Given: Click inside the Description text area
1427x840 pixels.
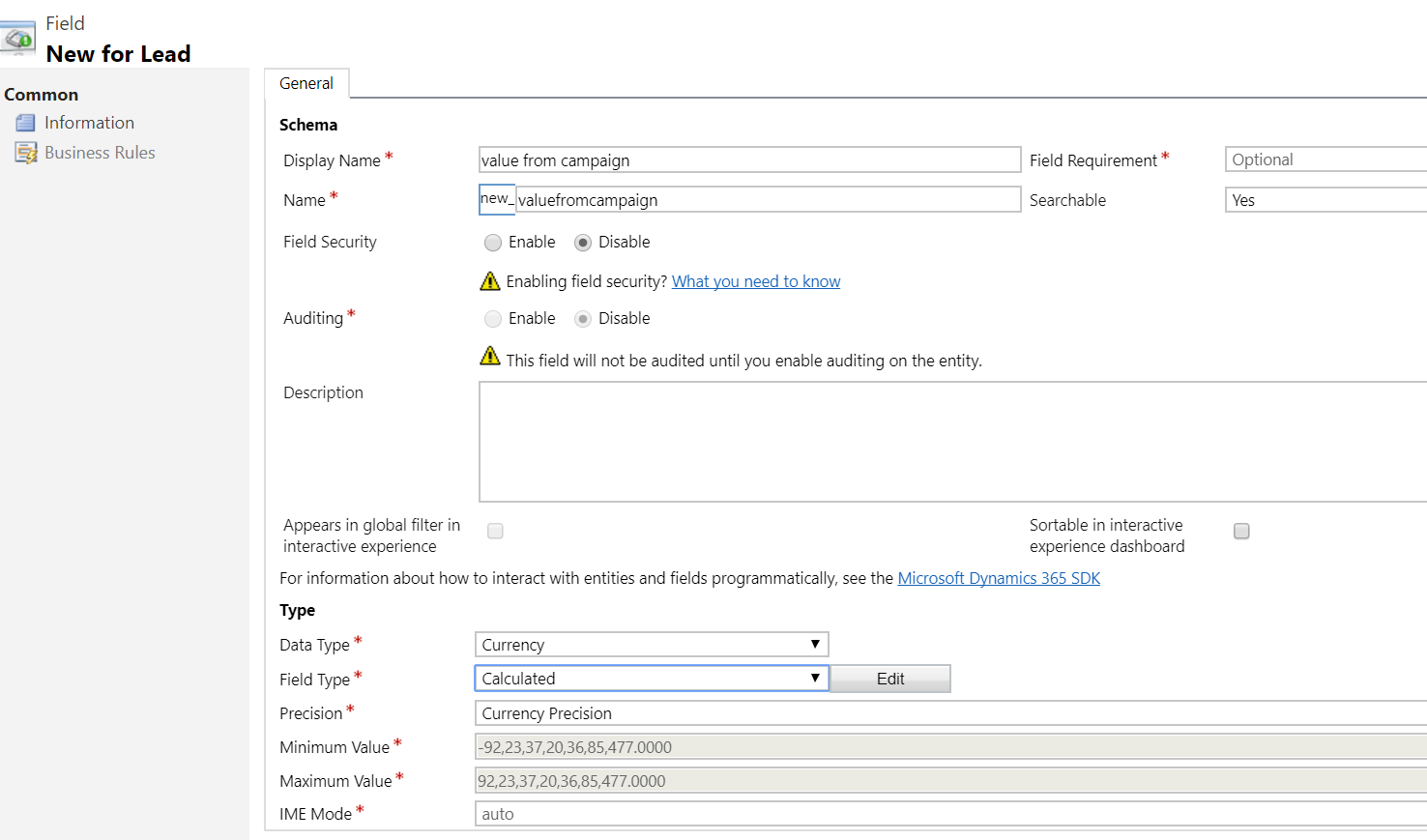Looking at the screenshot, I should pyautogui.click(x=952, y=442).
